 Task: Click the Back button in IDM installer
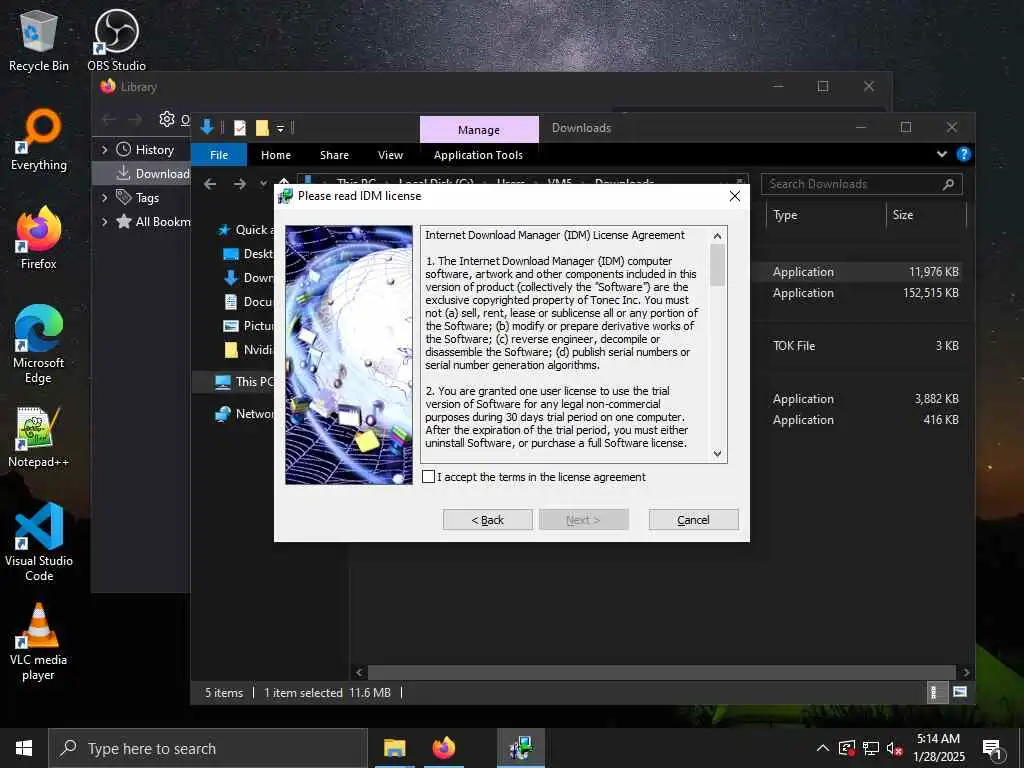point(487,520)
